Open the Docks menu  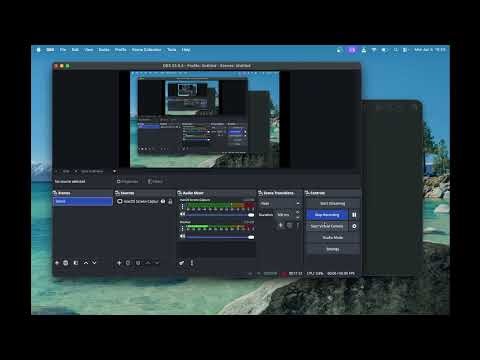pos(104,50)
